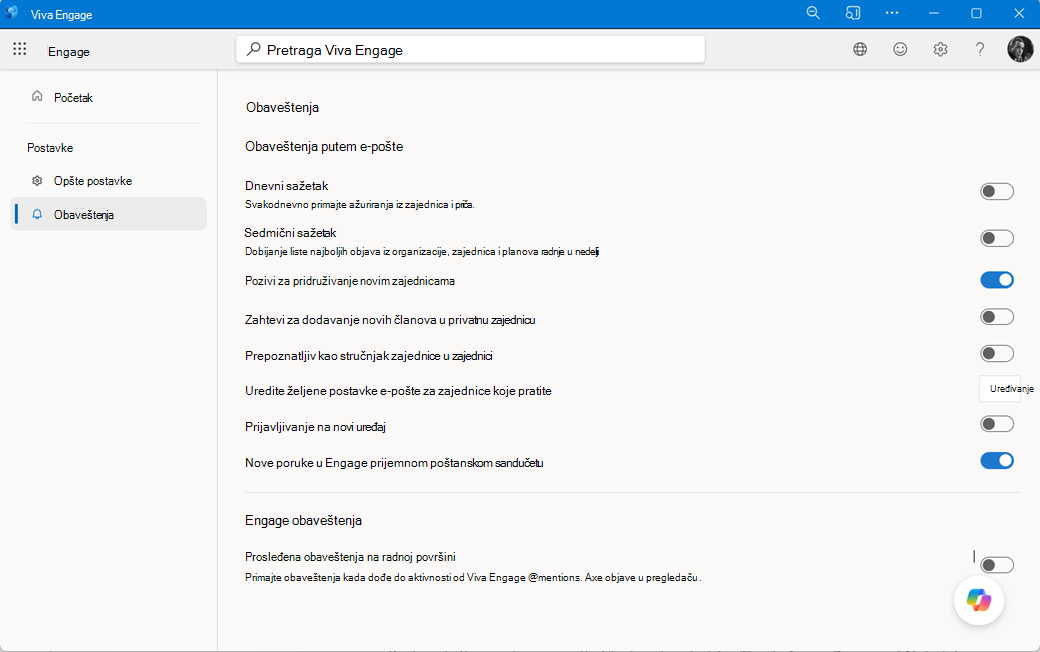Click the home icon next to Početak
The width and height of the screenshot is (1040, 652).
coord(37,97)
